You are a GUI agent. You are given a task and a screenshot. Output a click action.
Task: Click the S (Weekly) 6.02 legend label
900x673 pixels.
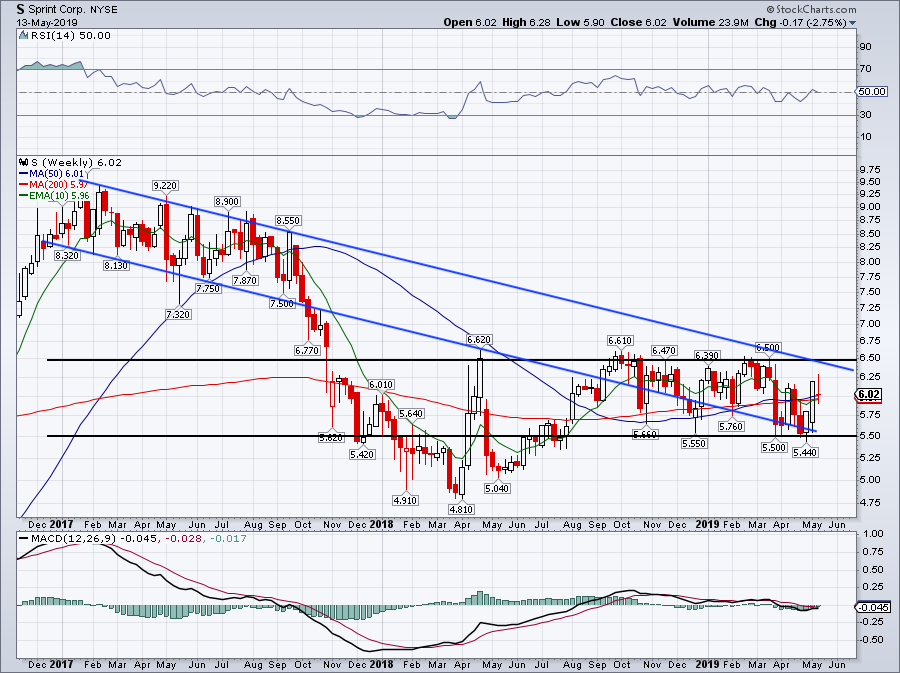click(x=76, y=162)
